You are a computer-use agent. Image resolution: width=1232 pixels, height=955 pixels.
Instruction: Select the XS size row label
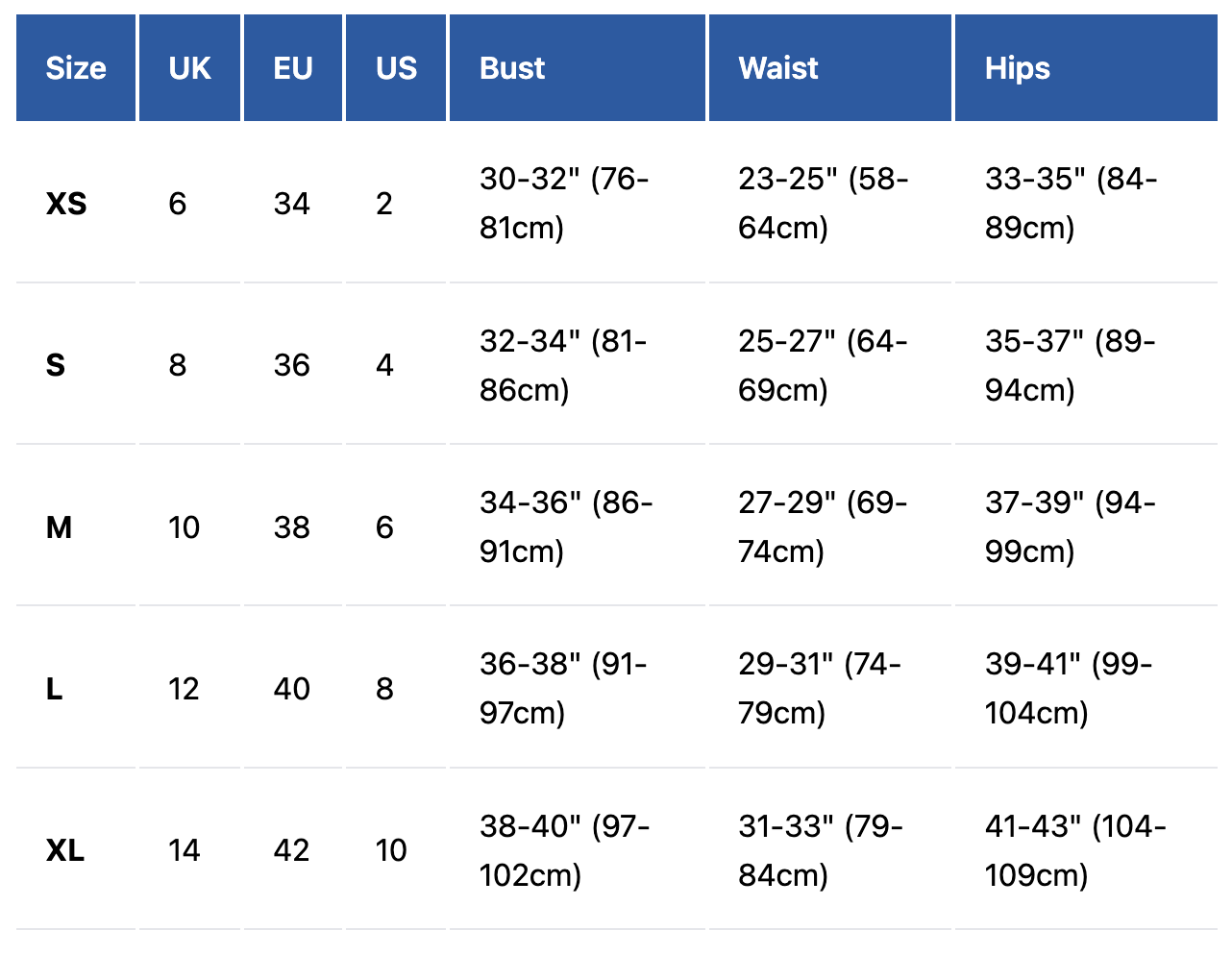[x=66, y=204]
